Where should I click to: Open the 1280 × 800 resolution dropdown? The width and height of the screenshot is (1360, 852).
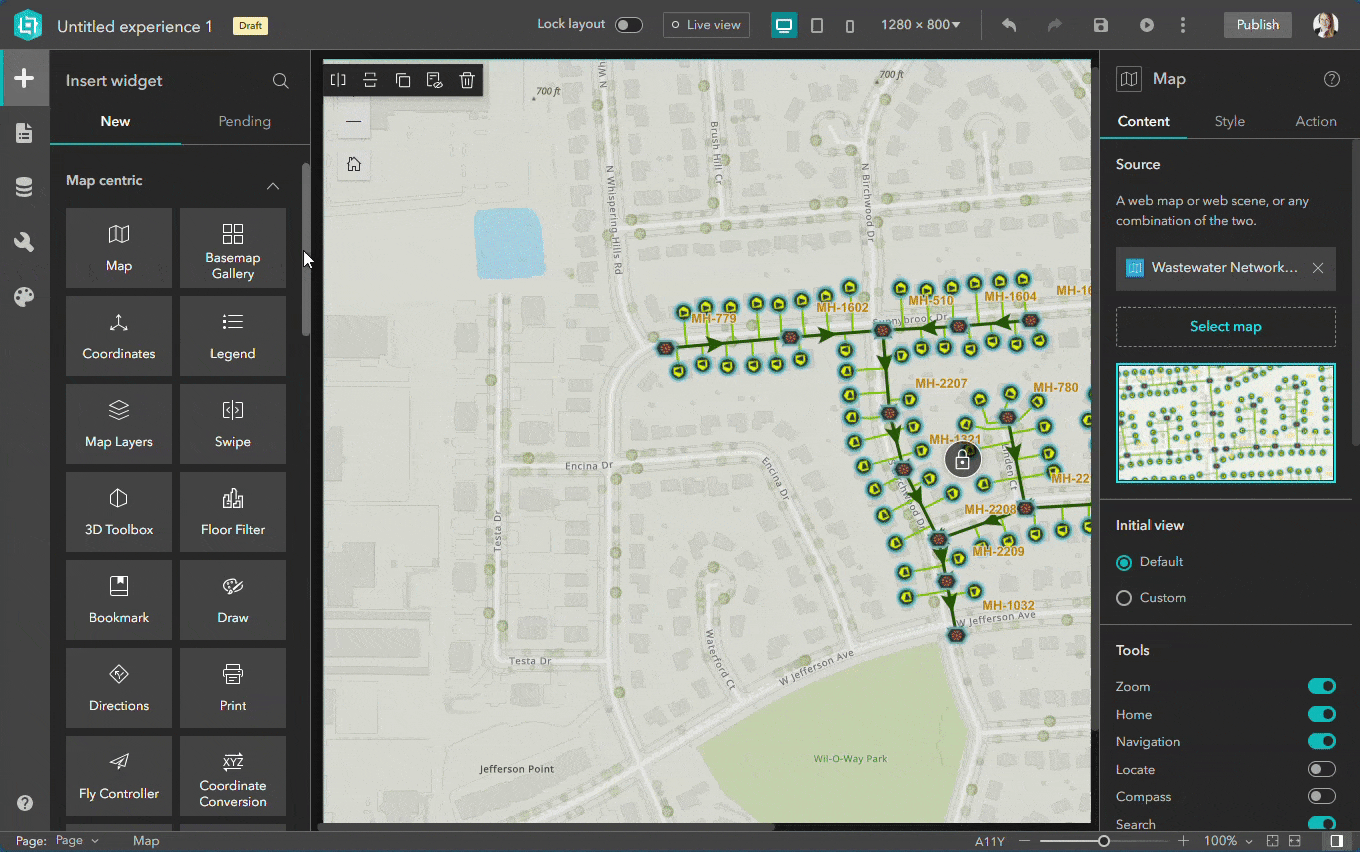920,25
